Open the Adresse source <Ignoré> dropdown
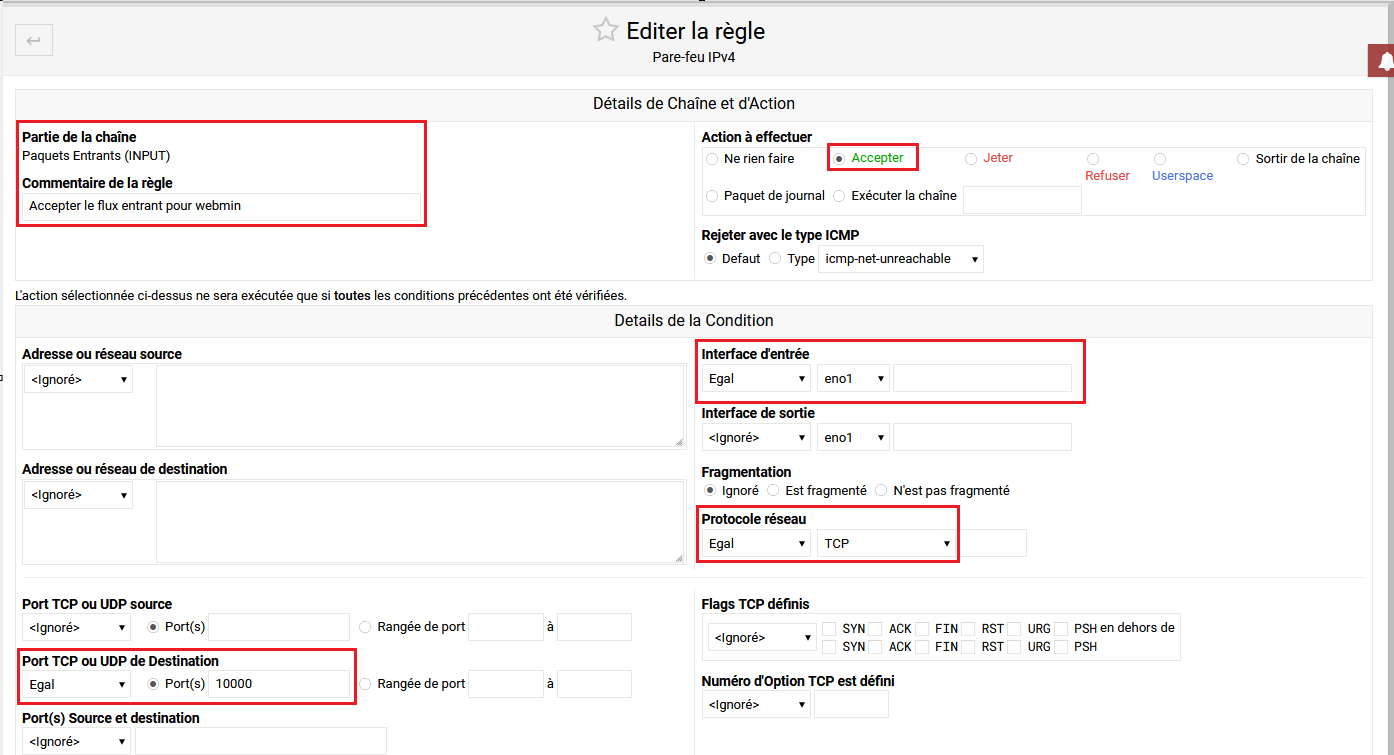Image resolution: width=1394 pixels, height=755 pixels. click(x=77, y=378)
